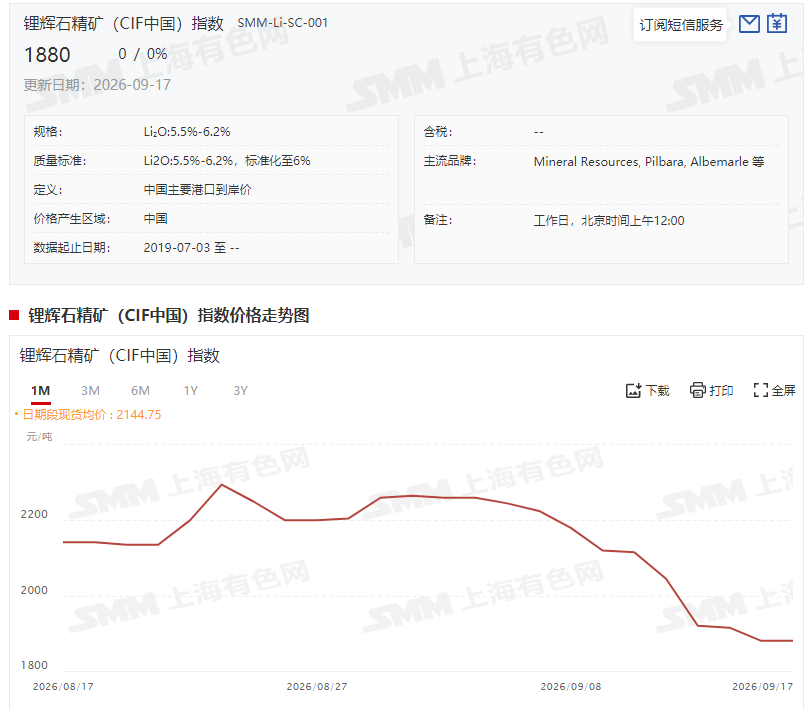This screenshot has width=812, height=710.
Task: Switch chart to 3M range
Action: click(90, 390)
